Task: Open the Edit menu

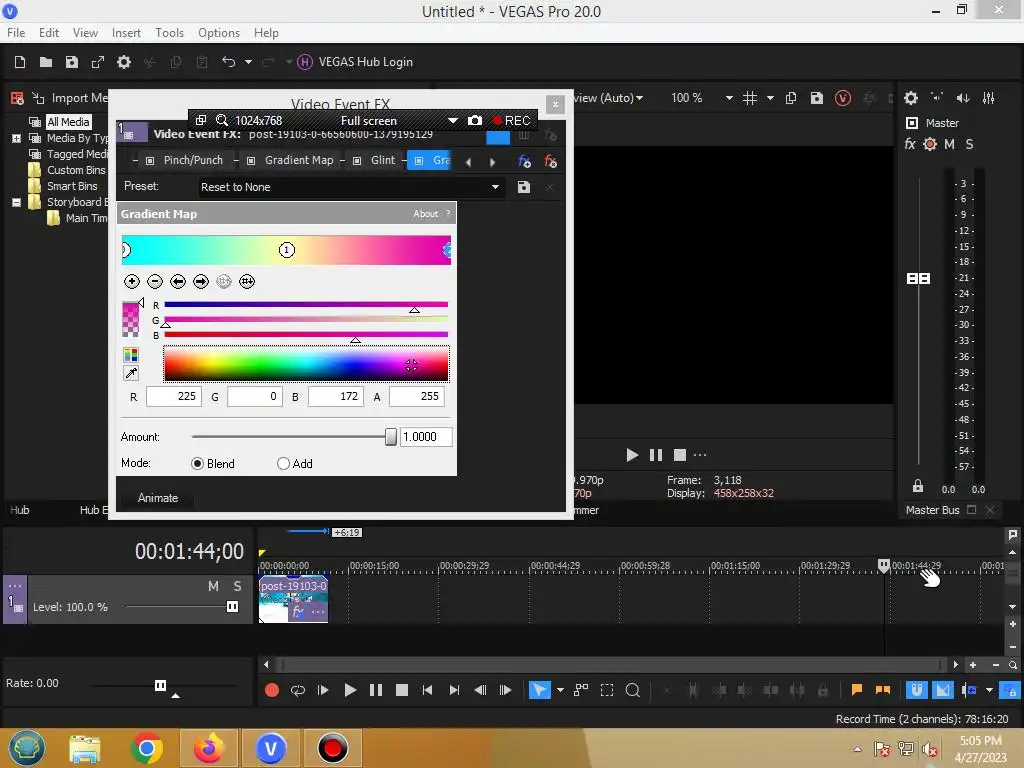Action: tap(48, 33)
